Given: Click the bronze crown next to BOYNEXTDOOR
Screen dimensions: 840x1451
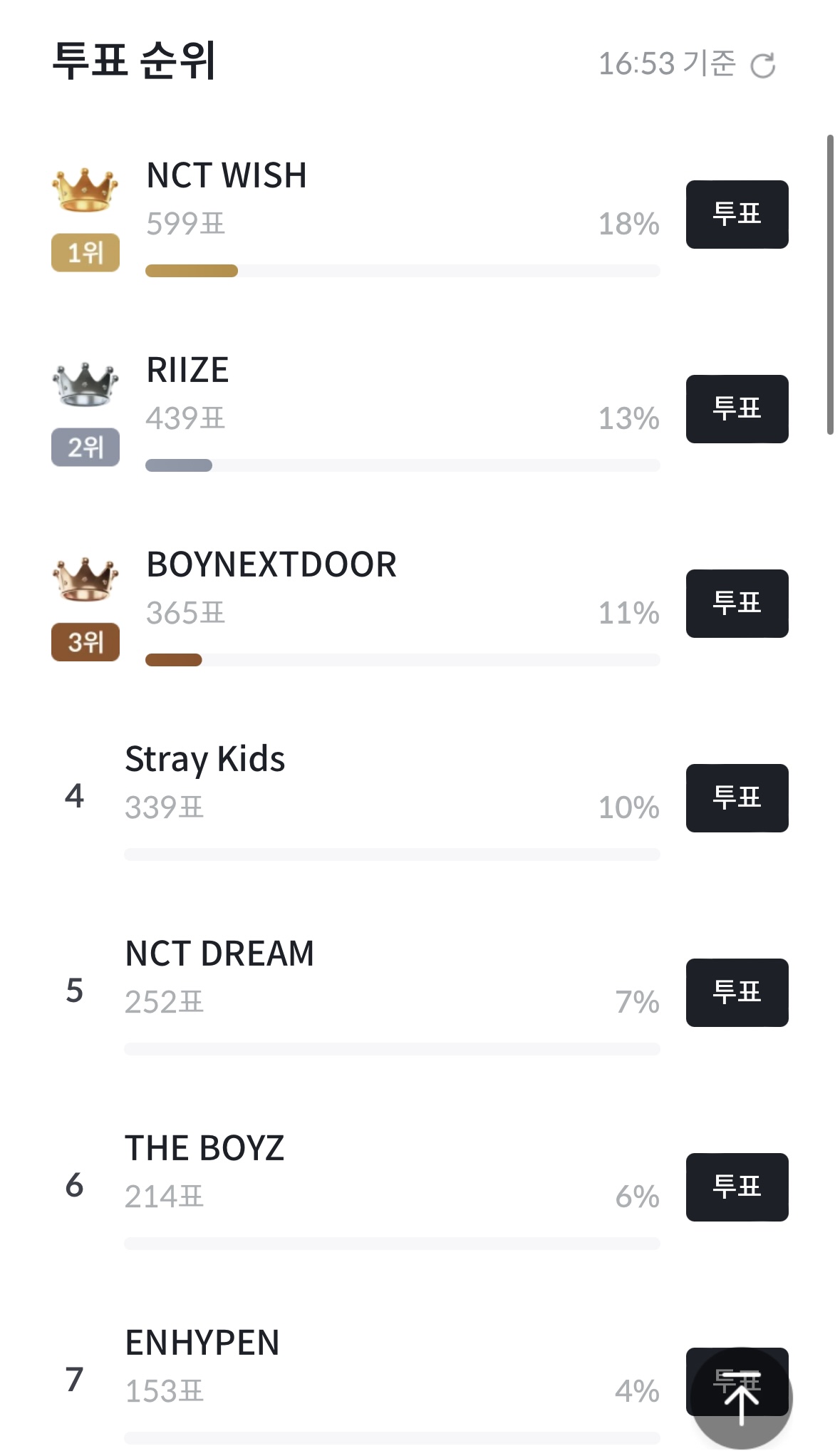Looking at the screenshot, I should click(x=85, y=579).
